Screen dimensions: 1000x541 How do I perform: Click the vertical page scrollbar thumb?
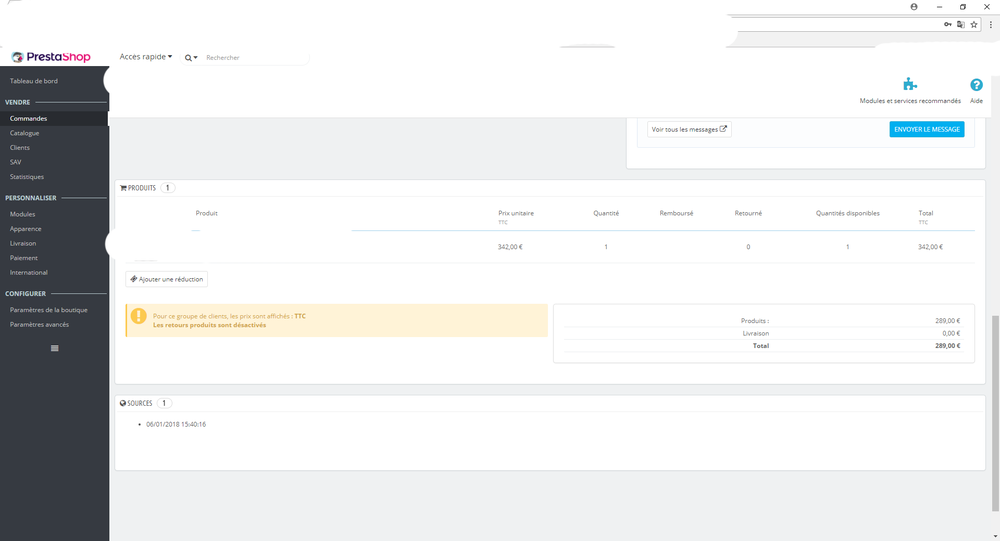996,413
